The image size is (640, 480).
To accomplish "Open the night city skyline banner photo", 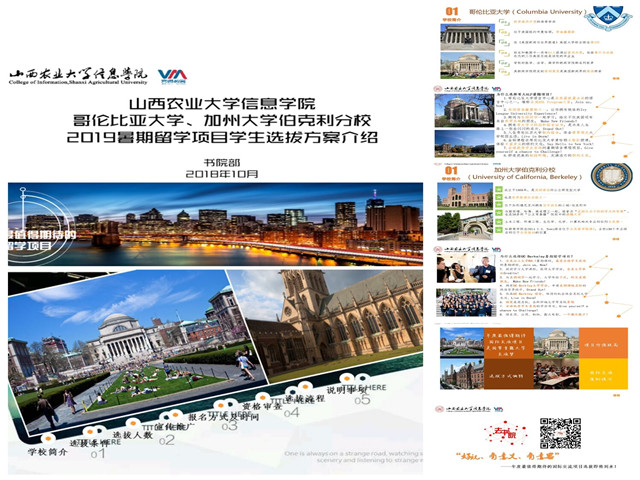I will (x=216, y=224).
